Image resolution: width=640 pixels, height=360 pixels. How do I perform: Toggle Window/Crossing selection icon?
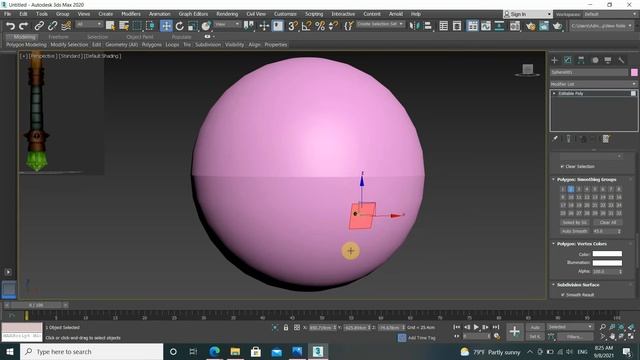[151, 26]
